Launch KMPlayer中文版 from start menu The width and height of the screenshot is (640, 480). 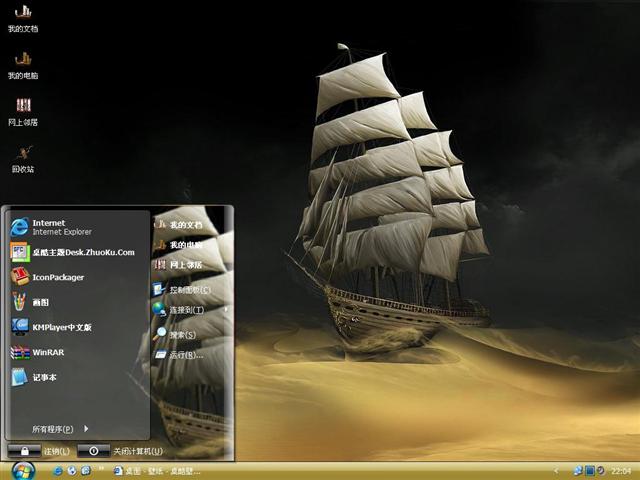point(51,327)
